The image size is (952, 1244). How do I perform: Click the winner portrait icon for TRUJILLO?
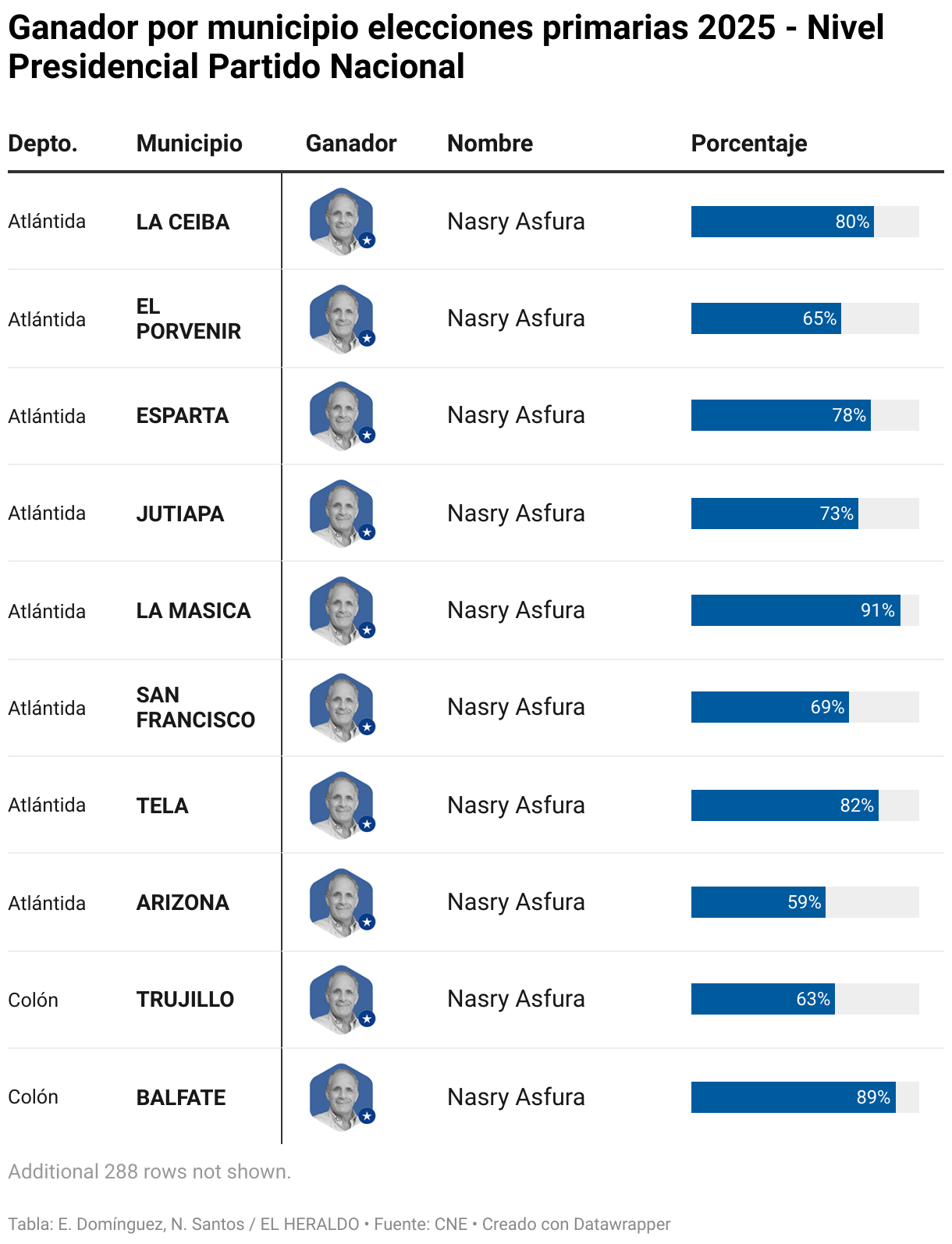tap(342, 999)
